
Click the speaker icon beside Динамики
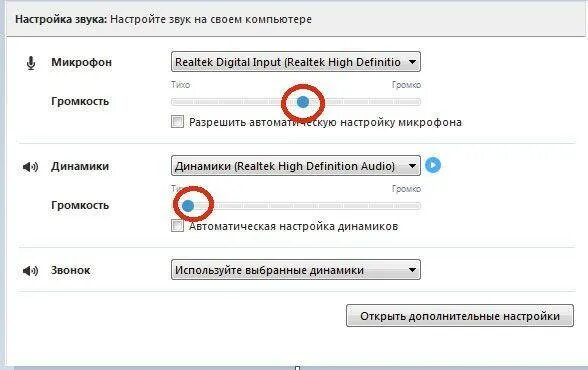coord(30,166)
